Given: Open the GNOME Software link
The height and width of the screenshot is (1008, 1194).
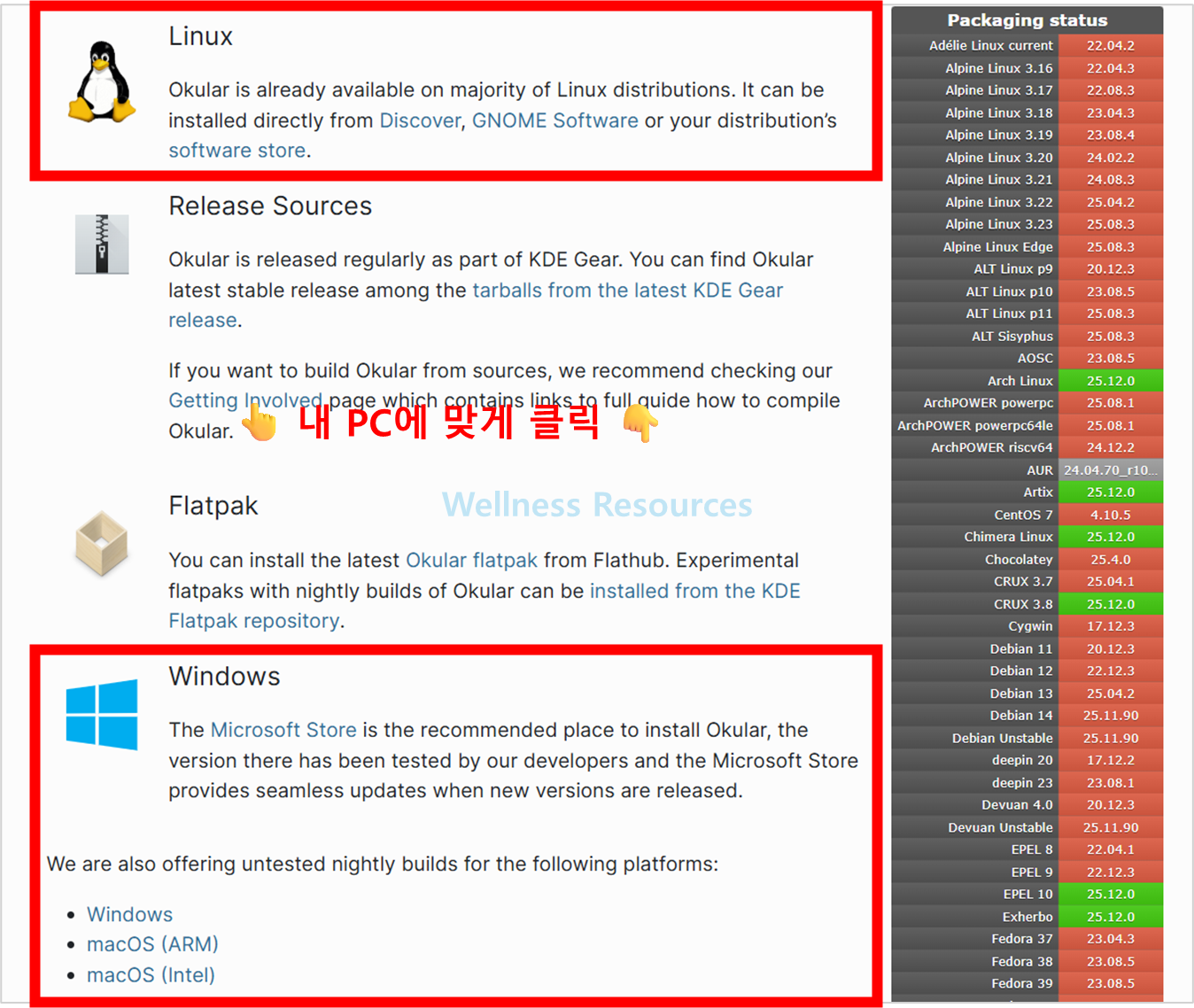Looking at the screenshot, I should [x=555, y=120].
